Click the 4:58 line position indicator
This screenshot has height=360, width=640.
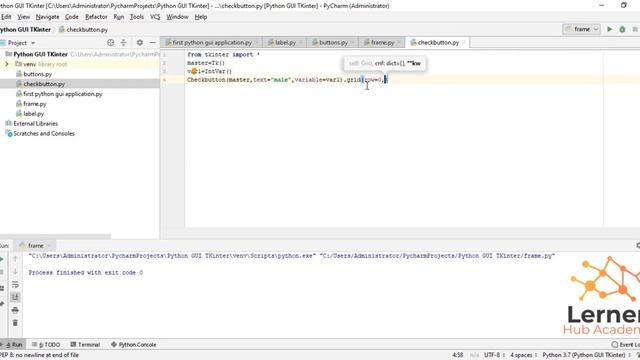pyautogui.click(x=458, y=355)
